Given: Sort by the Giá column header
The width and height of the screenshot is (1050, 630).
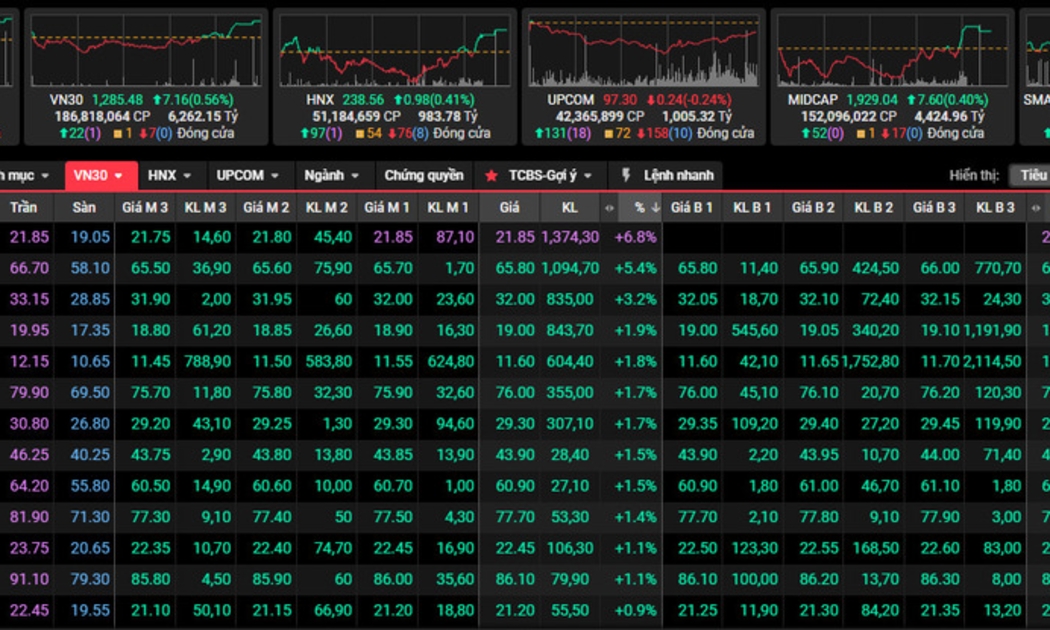Looking at the screenshot, I should tap(510, 207).
